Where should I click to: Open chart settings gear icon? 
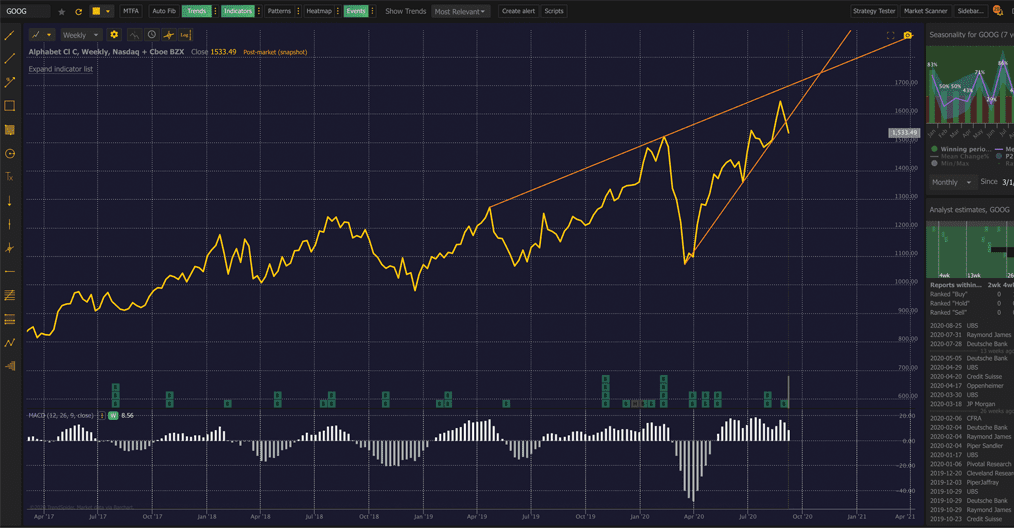114,35
